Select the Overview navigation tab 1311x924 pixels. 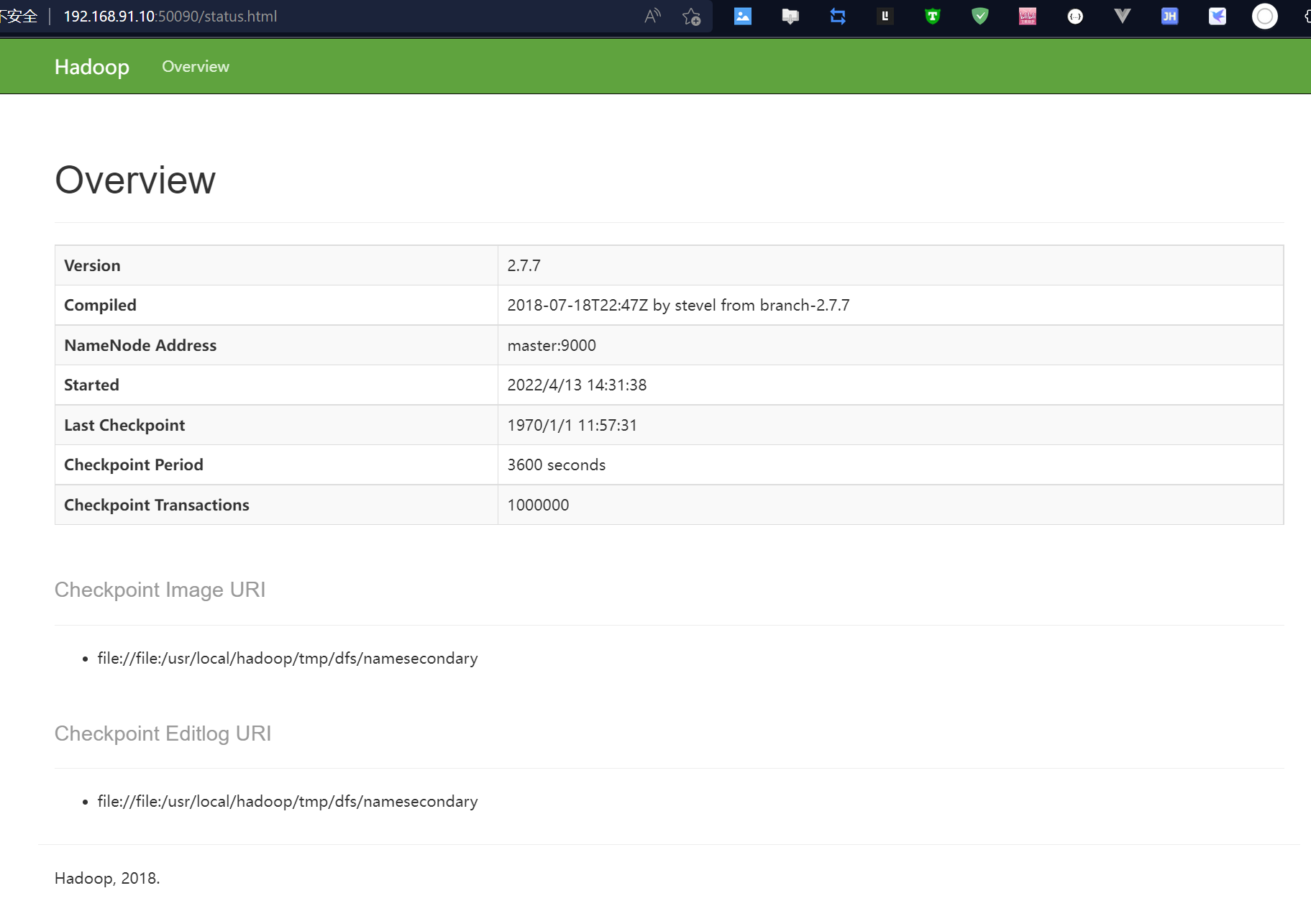[195, 66]
